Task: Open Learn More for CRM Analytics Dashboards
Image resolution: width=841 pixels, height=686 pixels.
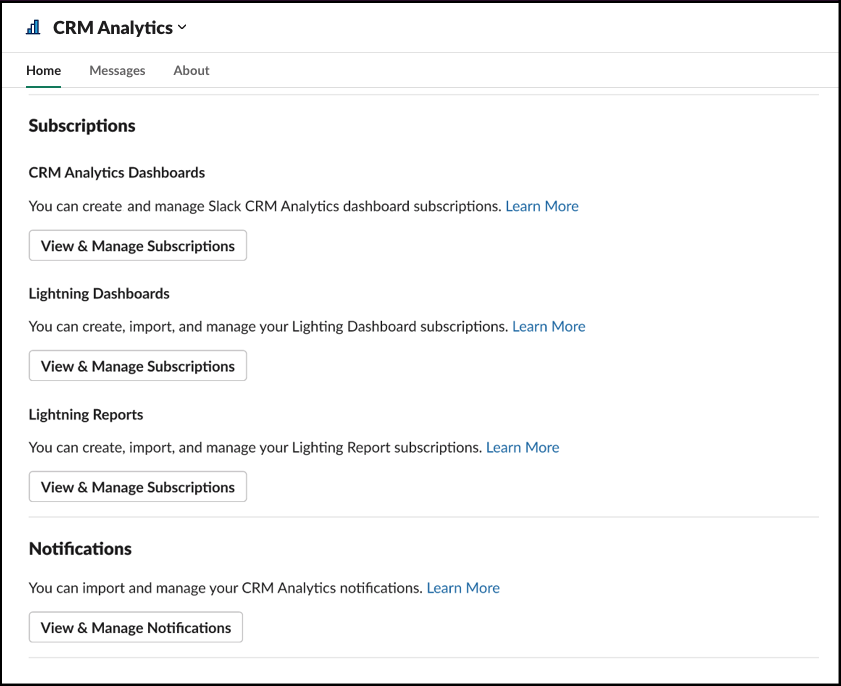Action: tap(542, 206)
